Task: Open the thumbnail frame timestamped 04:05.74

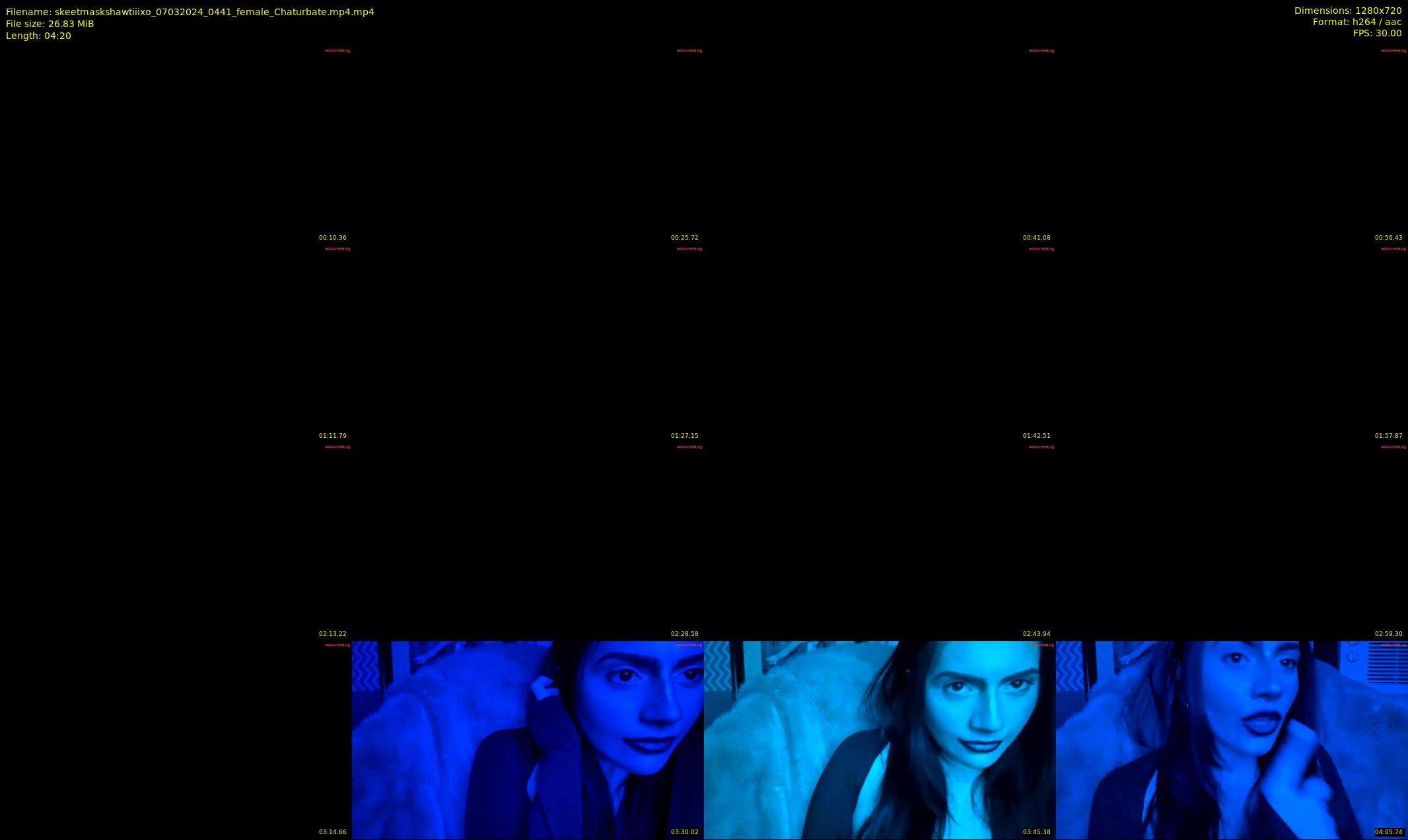Action: pyautogui.click(x=1232, y=740)
